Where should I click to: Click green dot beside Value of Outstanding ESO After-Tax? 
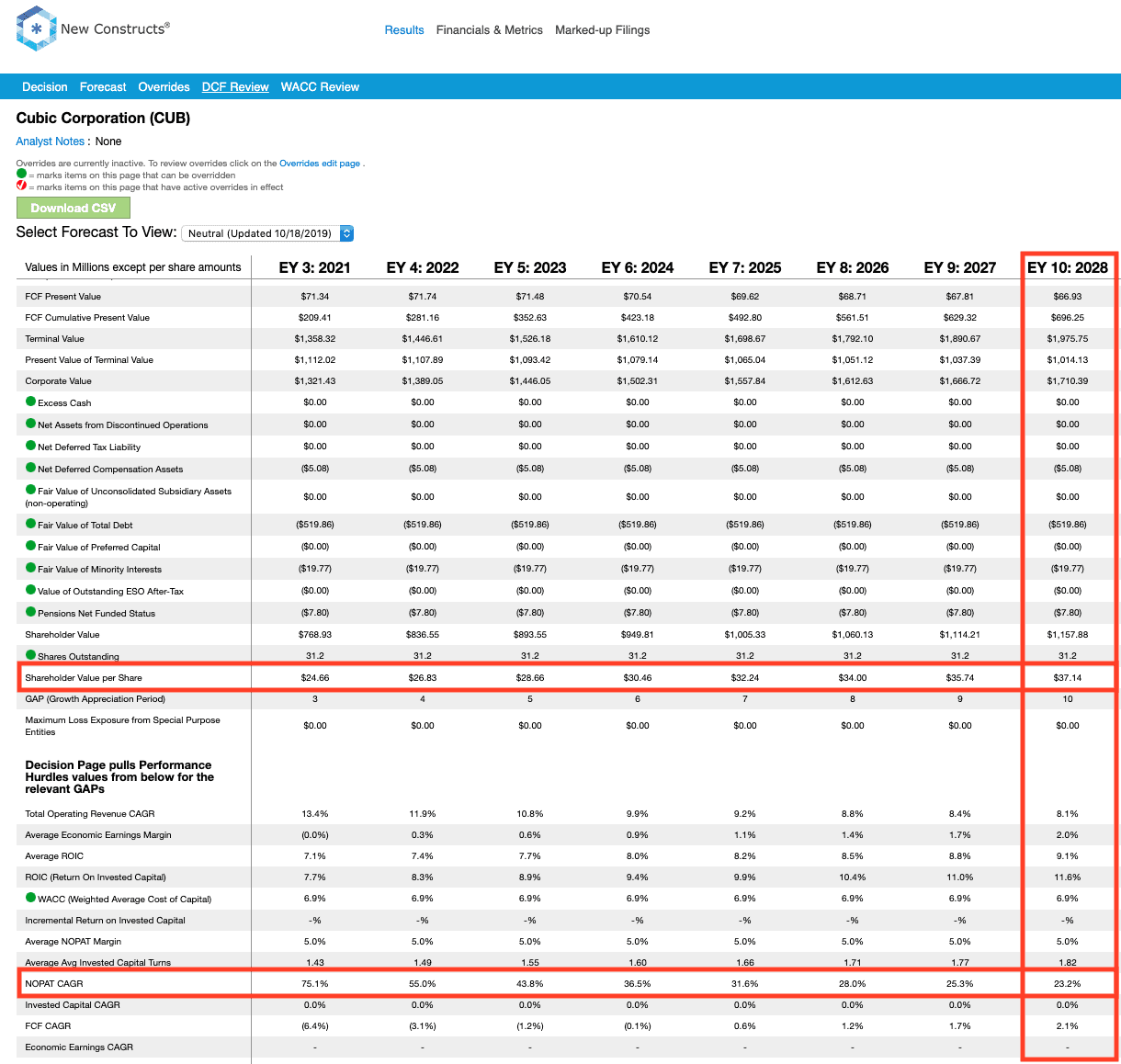pyautogui.click(x=31, y=590)
